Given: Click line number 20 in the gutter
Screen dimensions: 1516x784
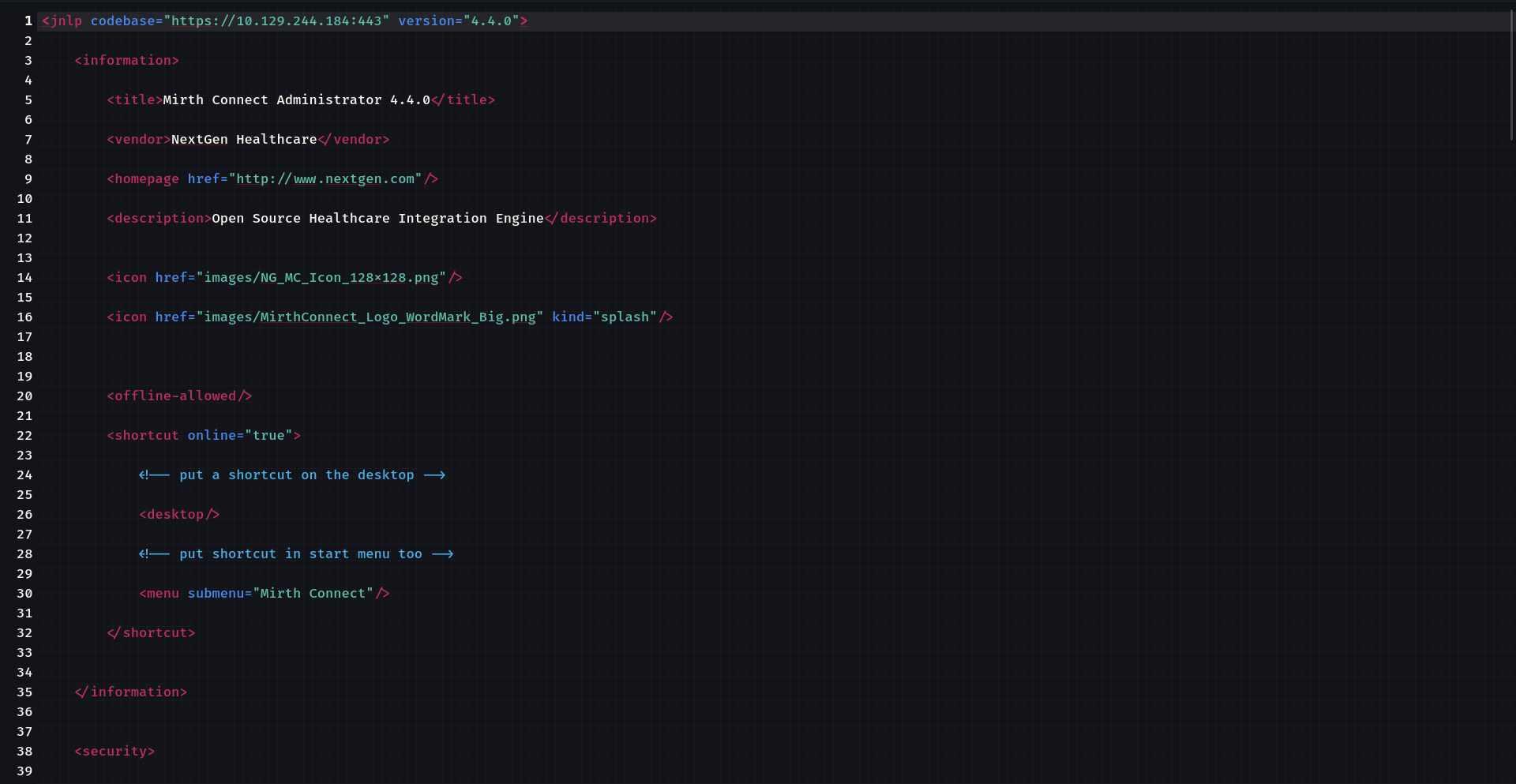Looking at the screenshot, I should (x=24, y=396).
